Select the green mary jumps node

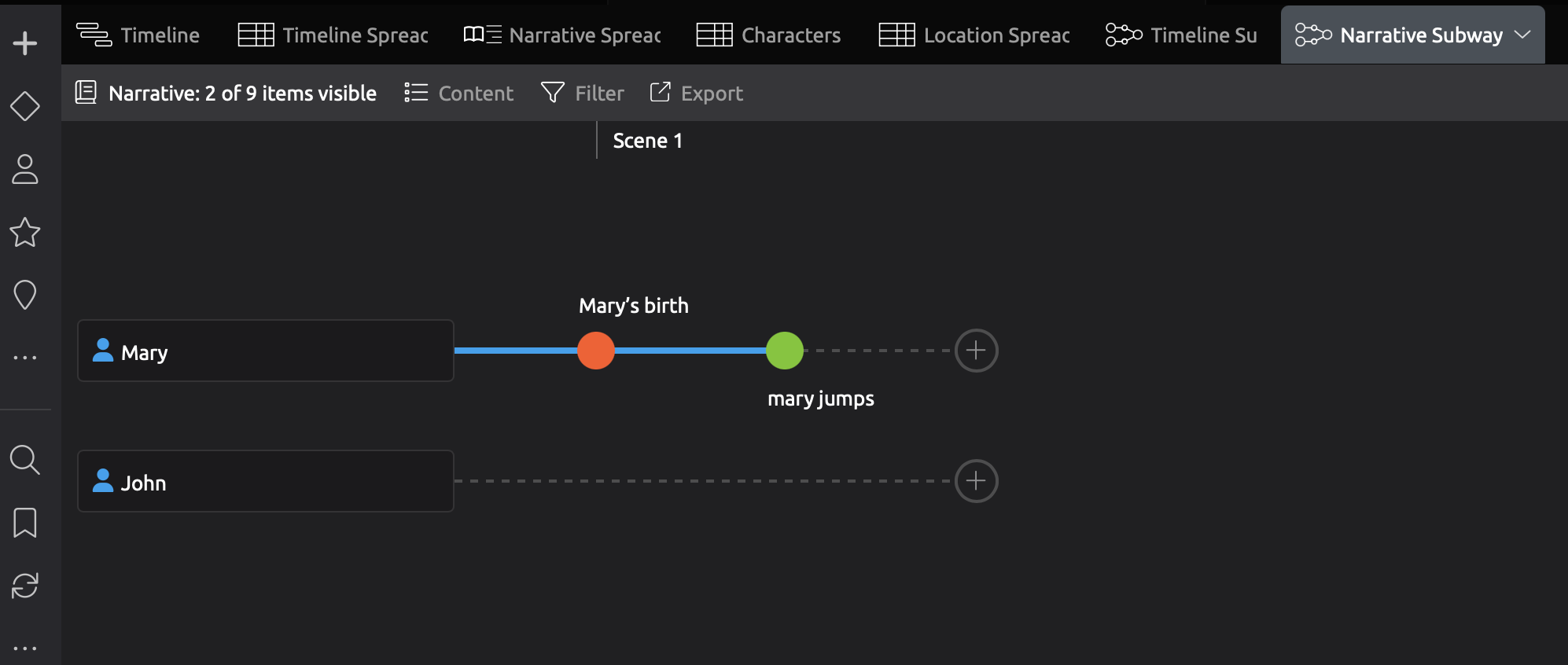coord(785,351)
